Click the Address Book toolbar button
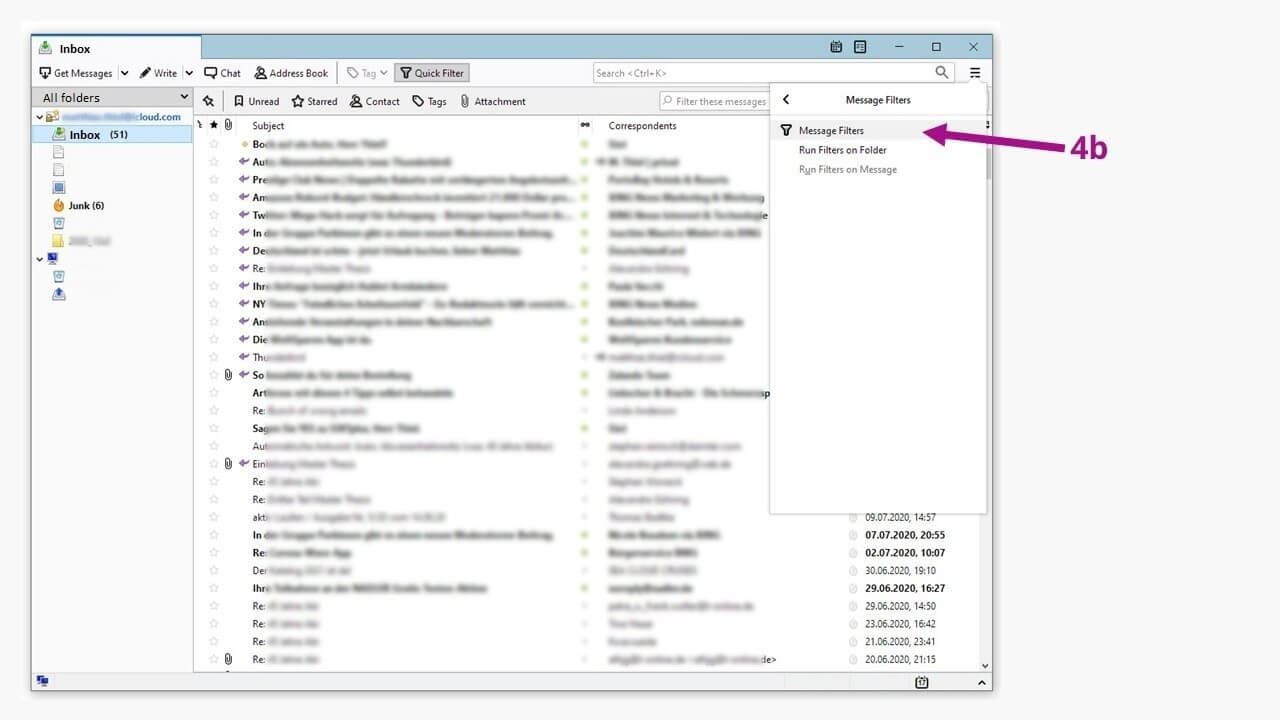1280x720 pixels. tap(291, 73)
